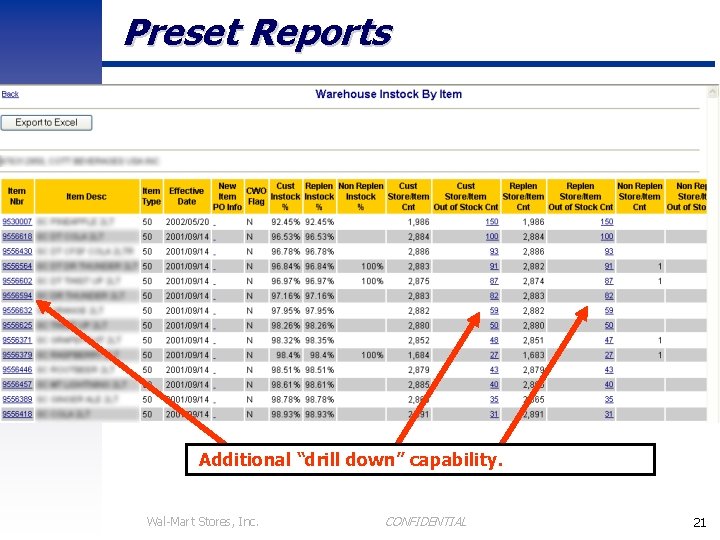Select Cust Instock 96.53% cell
This screenshot has width=720, height=540.
point(285,236)
